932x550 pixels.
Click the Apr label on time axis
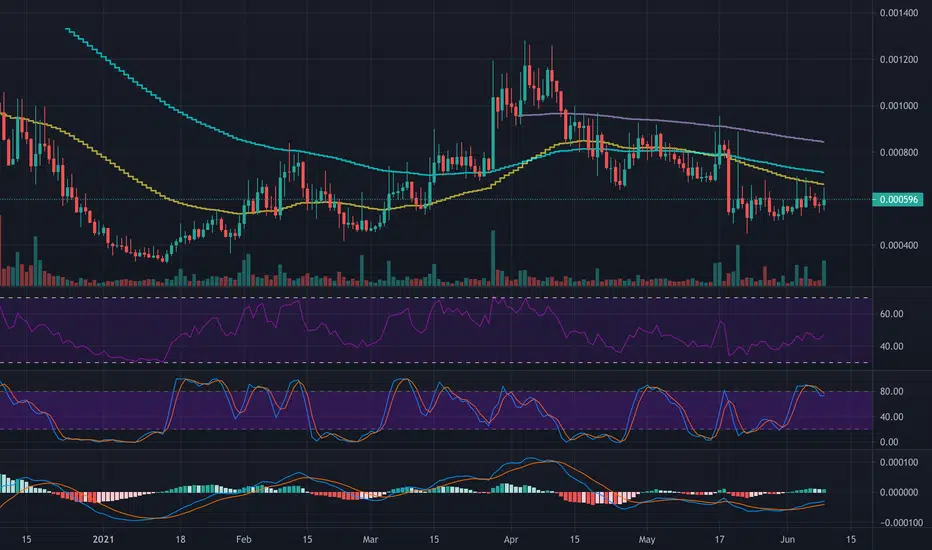click(511, 539)
